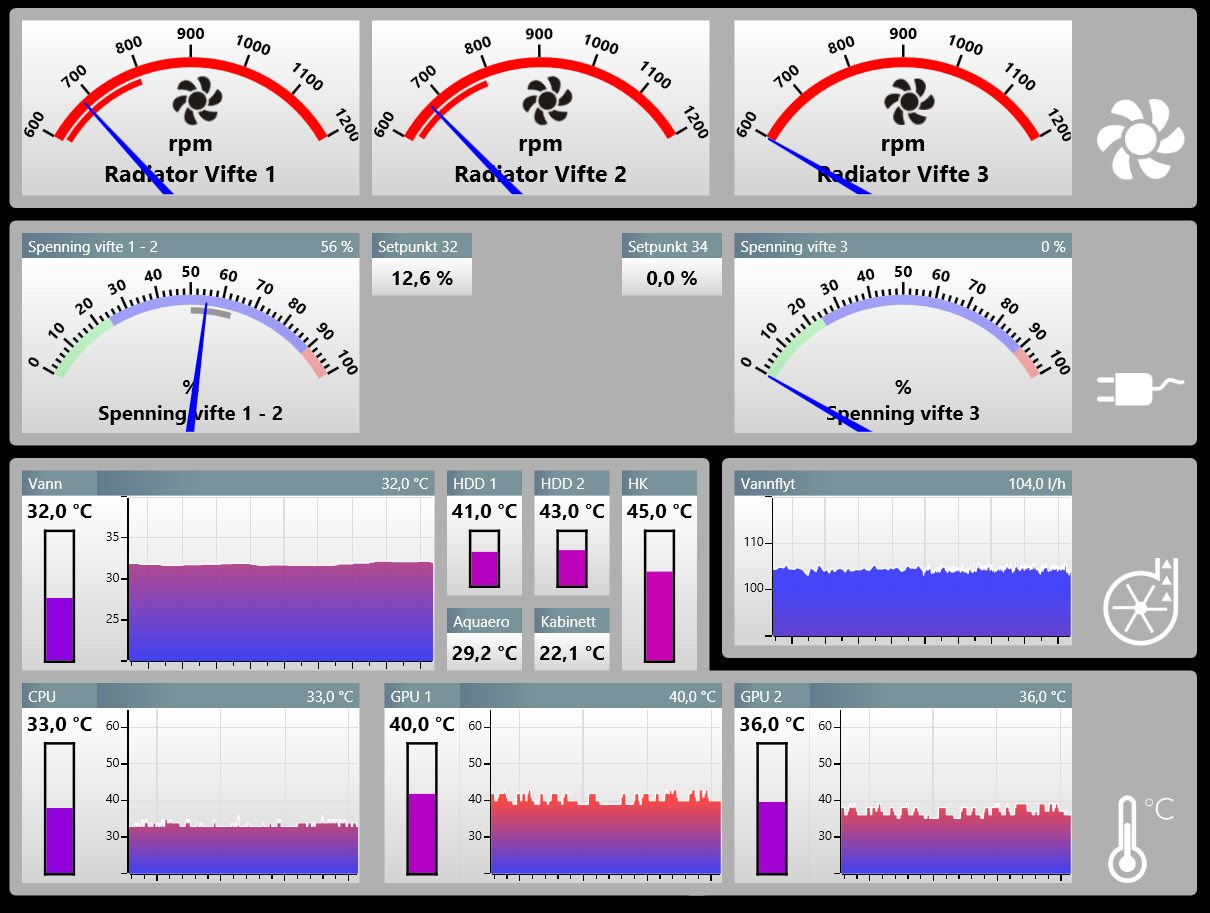Click the Vann temperature bar indicator
The height and width of the screenshot is (913, 1210).
60,596
